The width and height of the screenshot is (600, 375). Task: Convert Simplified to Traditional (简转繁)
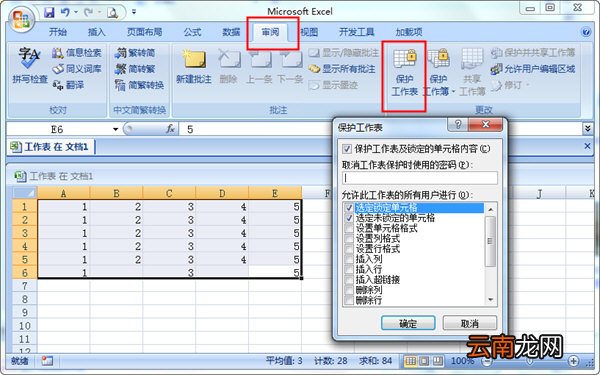pyautogui.click(x=135, y=69)
